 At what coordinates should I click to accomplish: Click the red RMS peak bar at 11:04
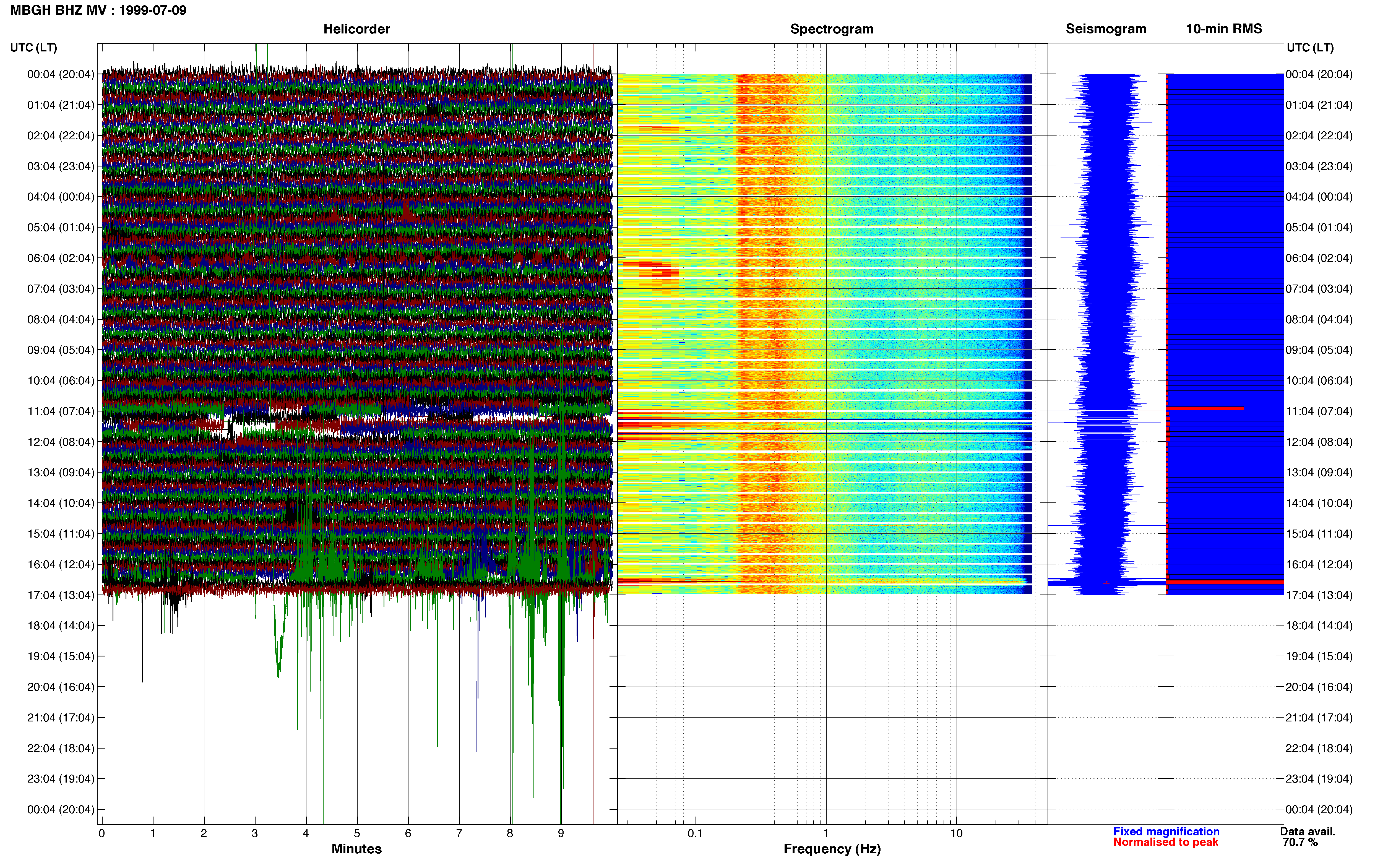click(x=1205, y=408)
